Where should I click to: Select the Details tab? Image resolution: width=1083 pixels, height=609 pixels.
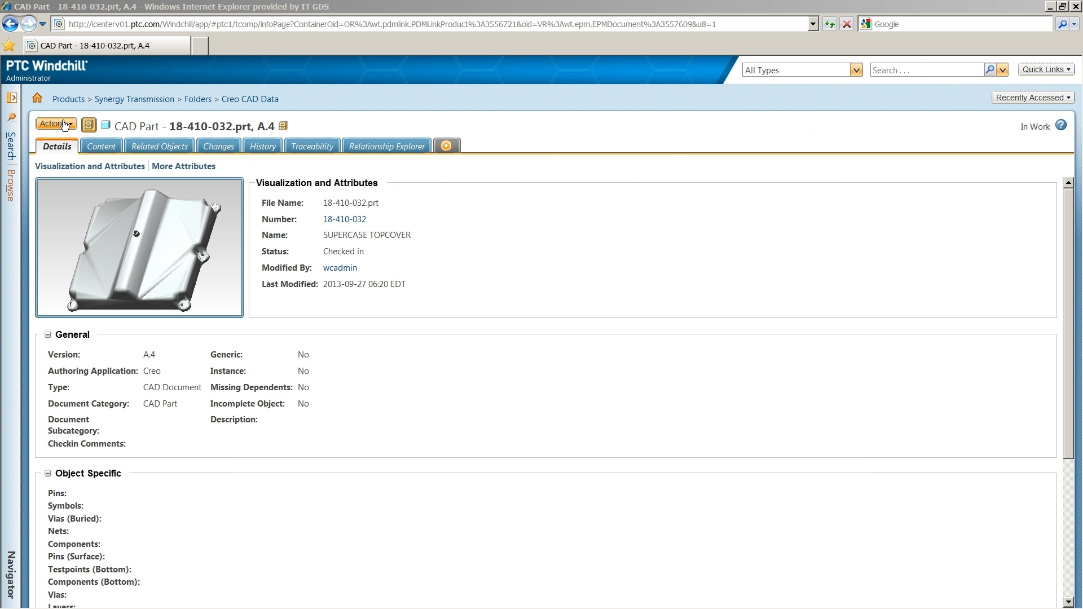57,146
